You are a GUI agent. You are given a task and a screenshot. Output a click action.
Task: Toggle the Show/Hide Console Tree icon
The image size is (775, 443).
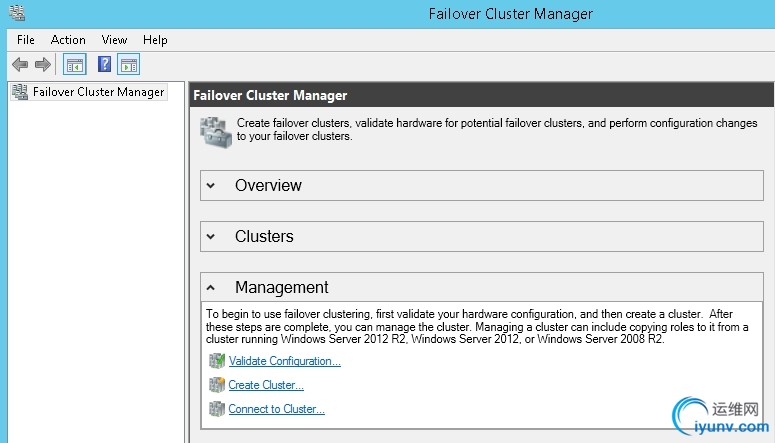click(x=75, y=64)
